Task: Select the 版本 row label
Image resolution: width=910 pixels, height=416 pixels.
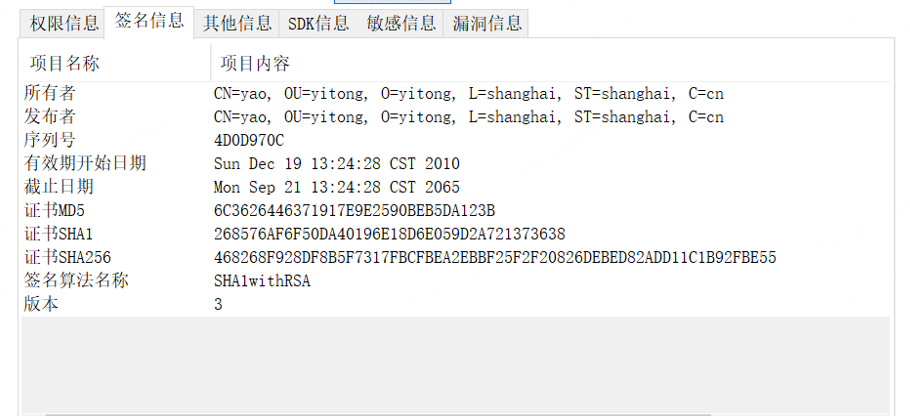Action: pyautogui.click(x=41, y=304)
